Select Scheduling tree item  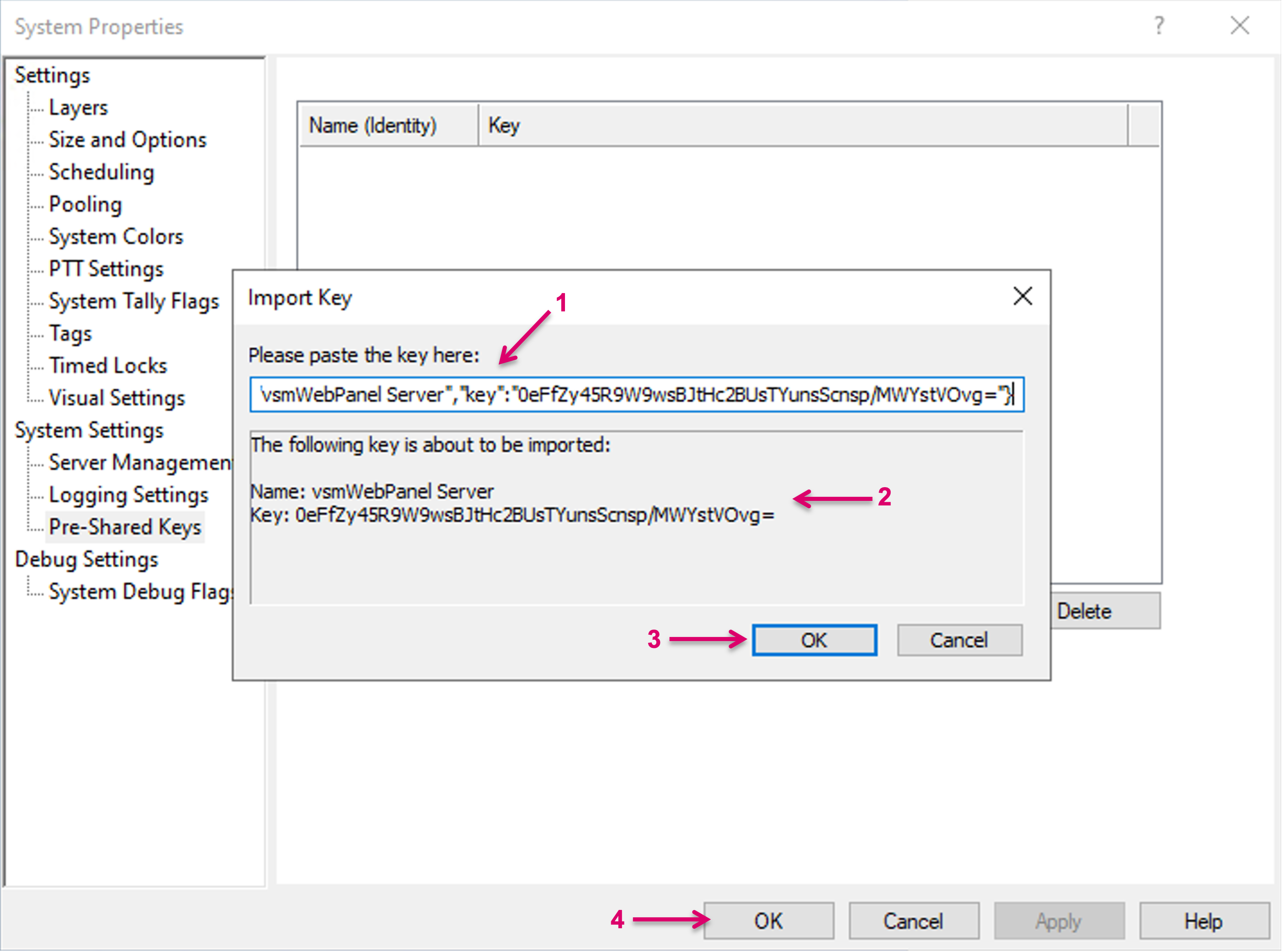[x=101, y=172]
